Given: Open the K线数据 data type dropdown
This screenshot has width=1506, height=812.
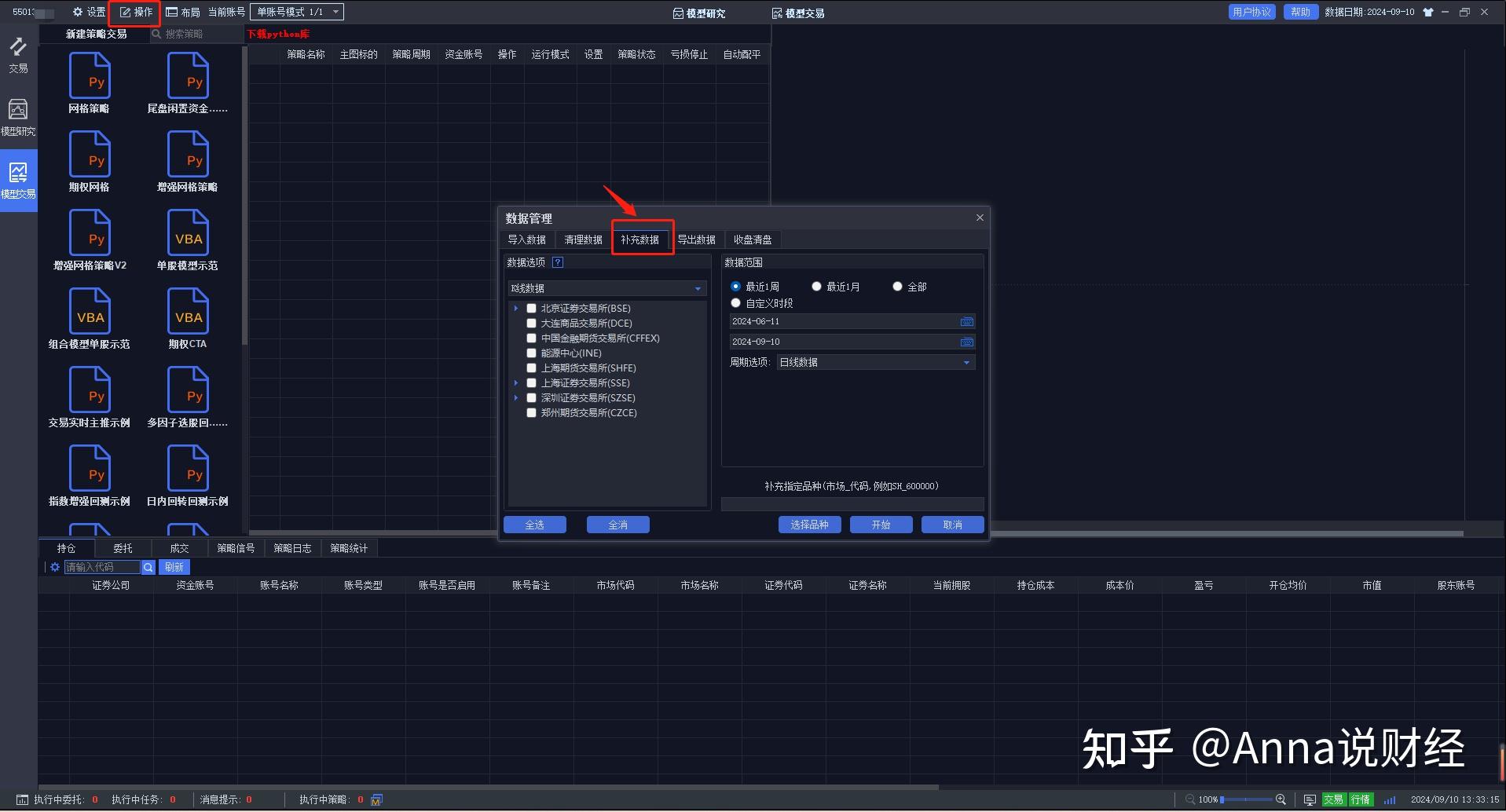Looking at the screenshot, I should coord(696,287).
